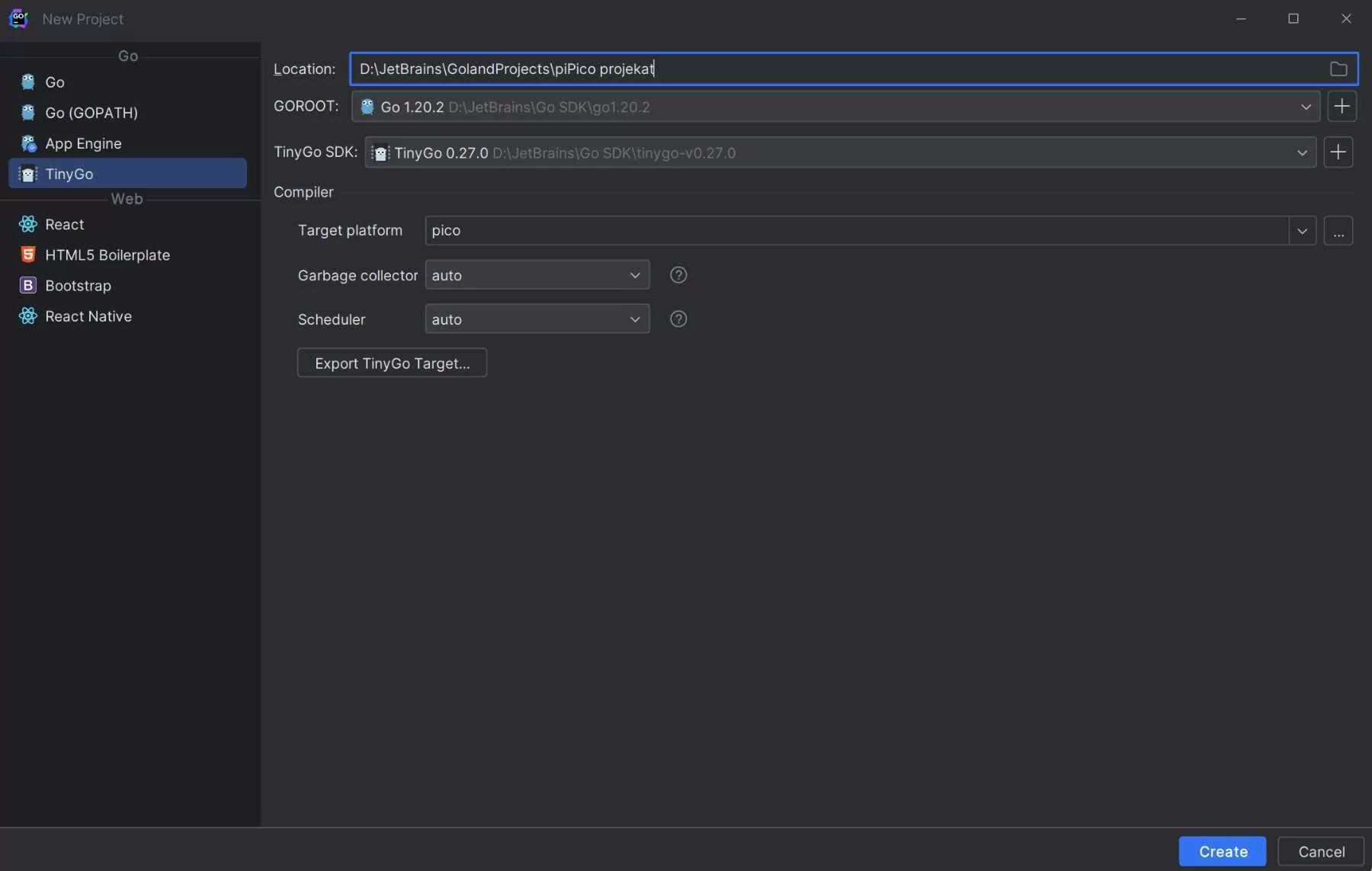The height and width of the screenshot is (871, 1372).
Task: Select Go project type
Action: pos(128,82)
